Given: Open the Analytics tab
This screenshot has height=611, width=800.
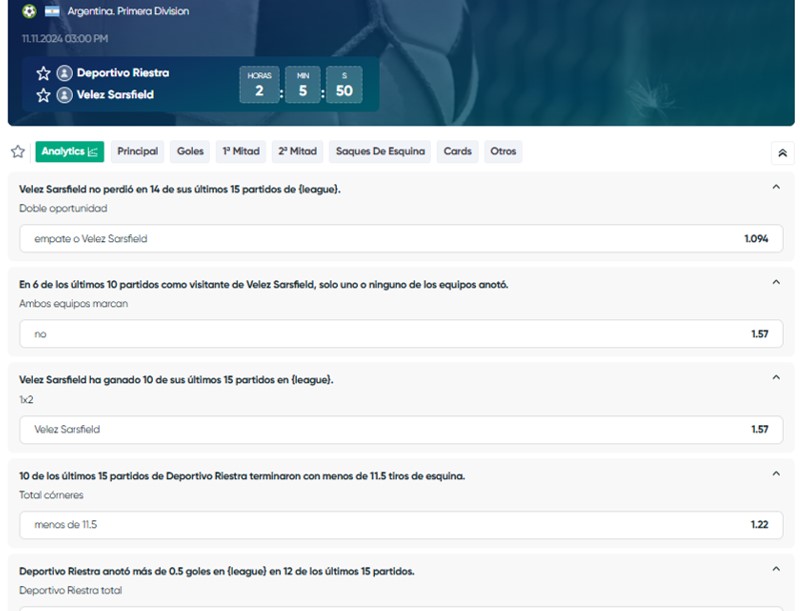Looking at the screenshot, I should pos(69,151).
